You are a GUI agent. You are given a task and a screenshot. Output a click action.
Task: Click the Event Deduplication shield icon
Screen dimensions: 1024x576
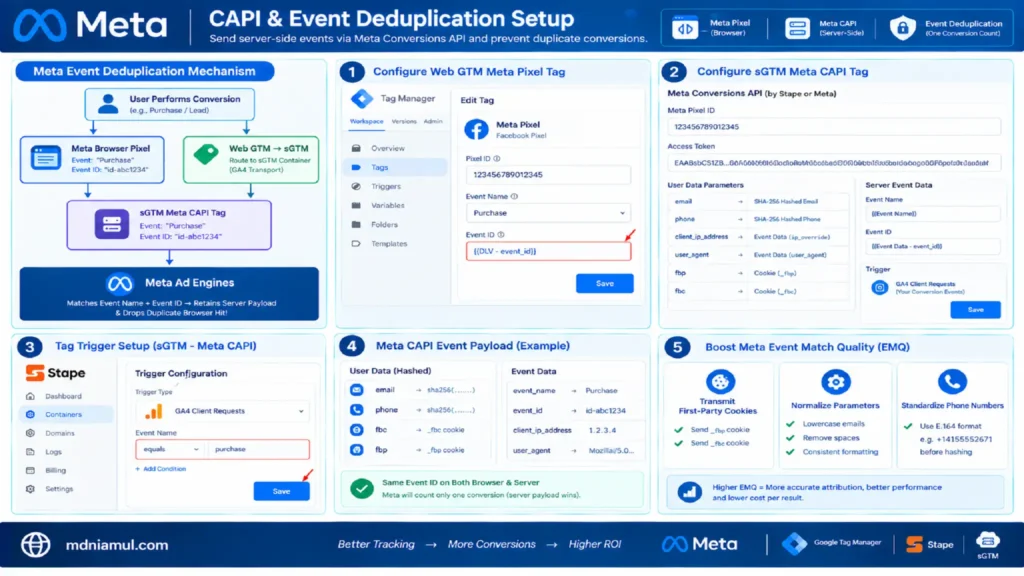pos(902,28)
